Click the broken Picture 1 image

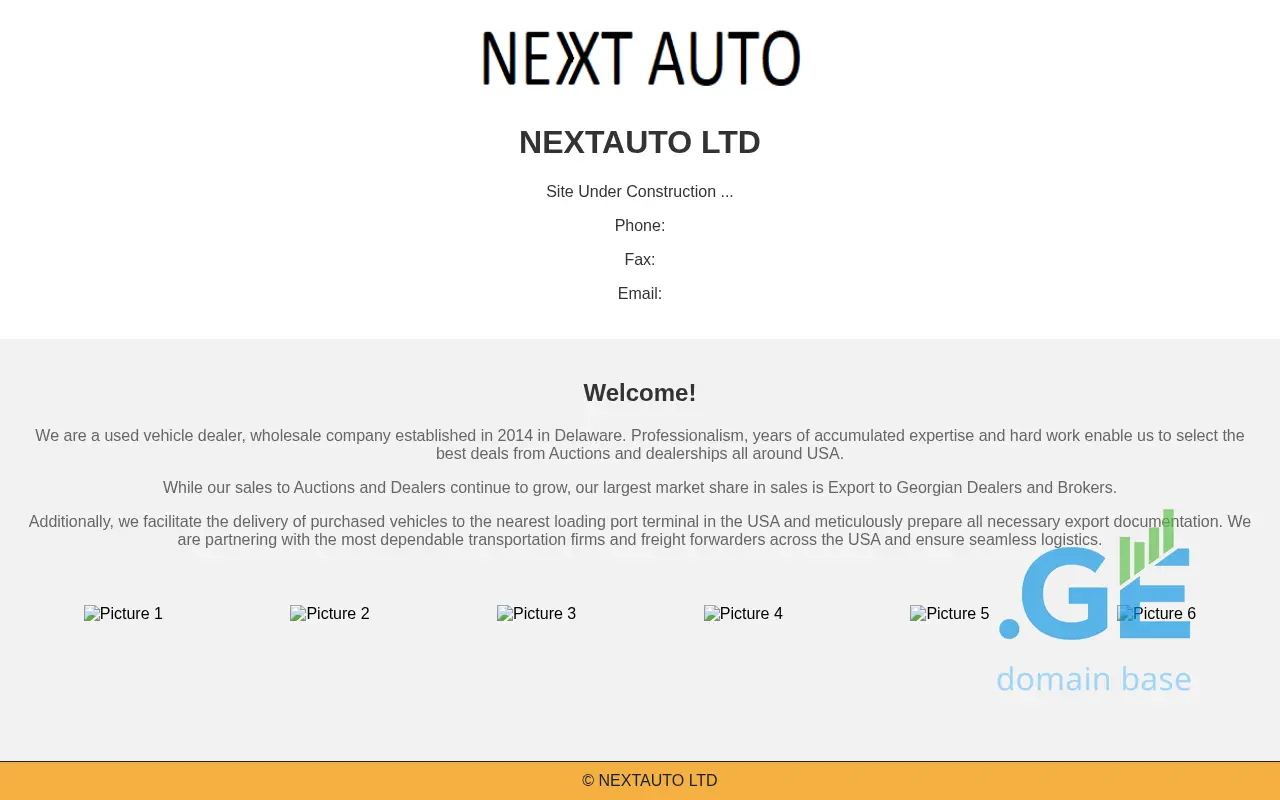tap(123, 614)
